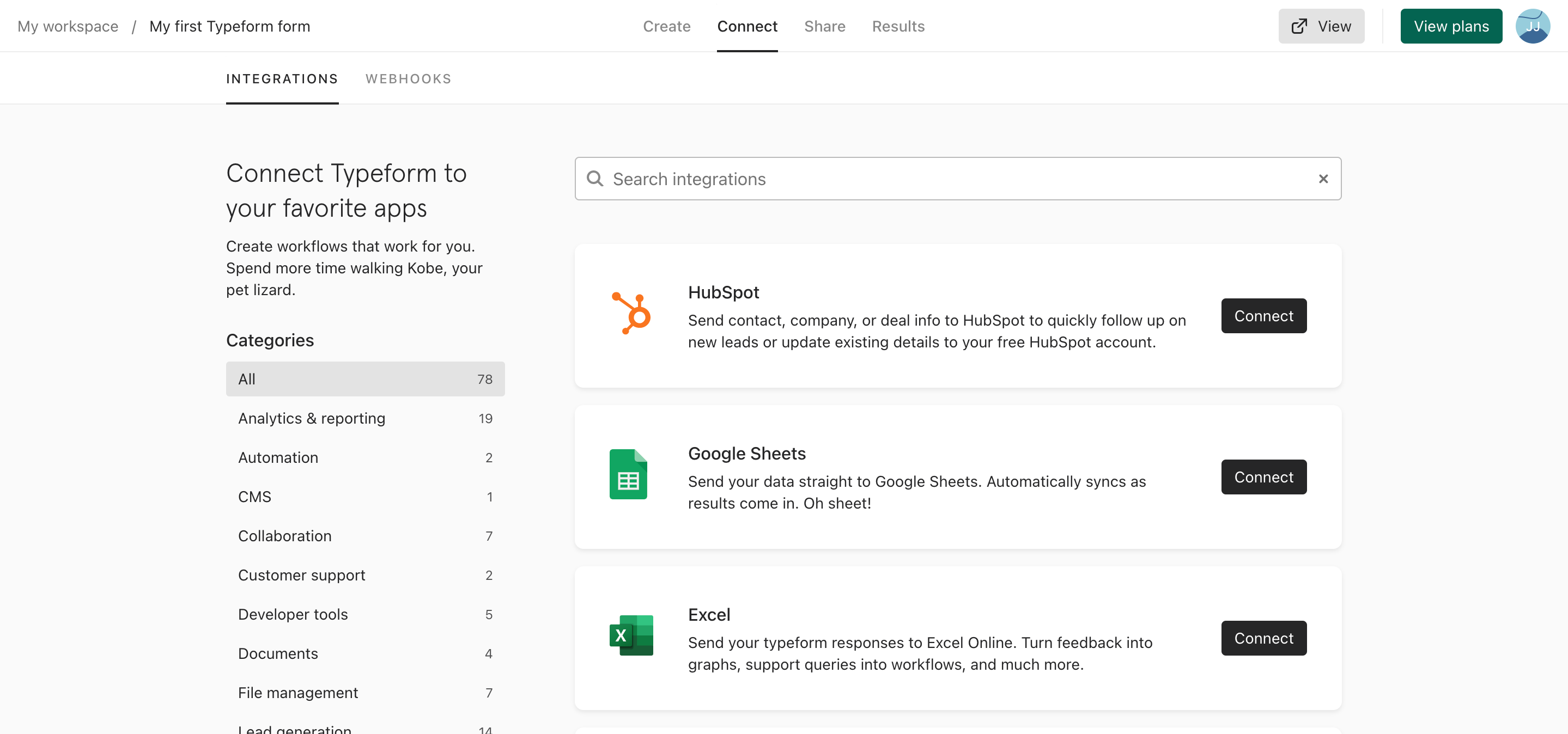Viewport: 1568px width, 734px height.
Task: Filter by Developer tools category
Action: coord(364,614)
